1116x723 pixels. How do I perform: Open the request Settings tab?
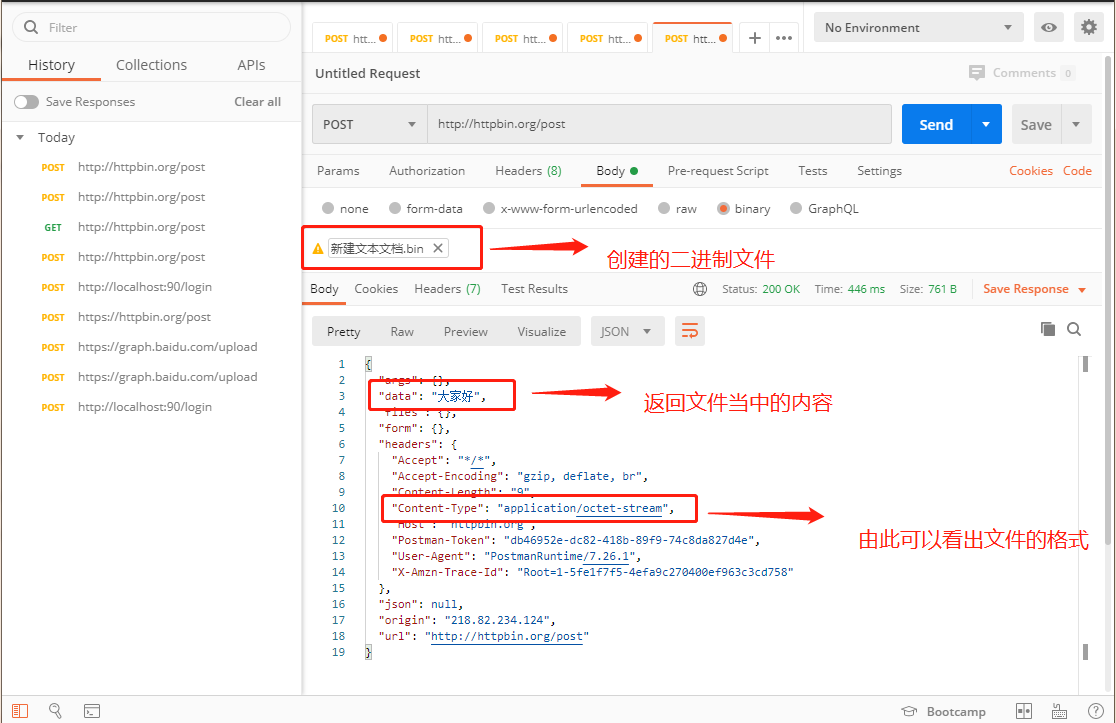(879, 171)
